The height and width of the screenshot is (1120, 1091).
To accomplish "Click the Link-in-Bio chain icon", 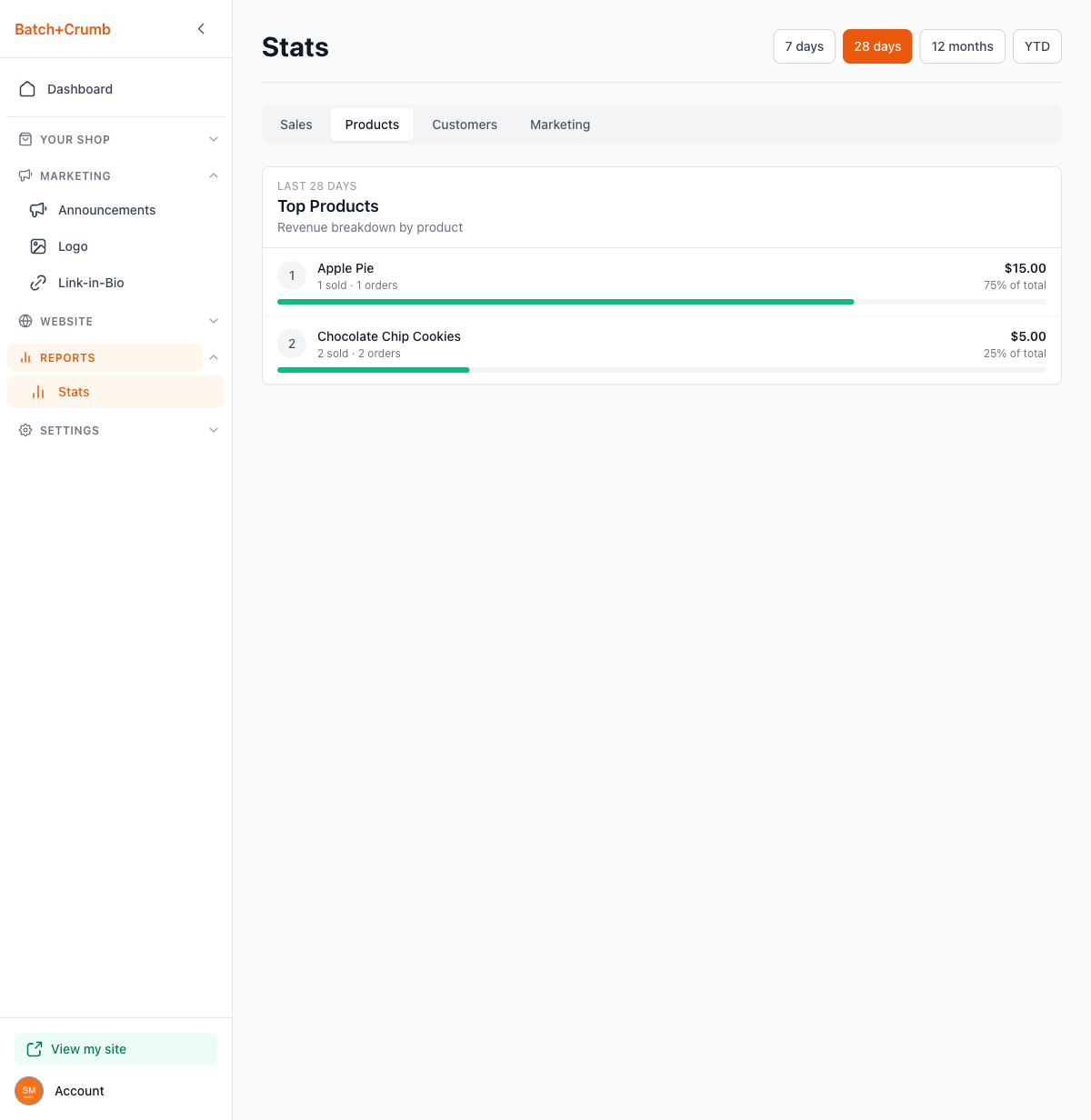I will 38,283.
